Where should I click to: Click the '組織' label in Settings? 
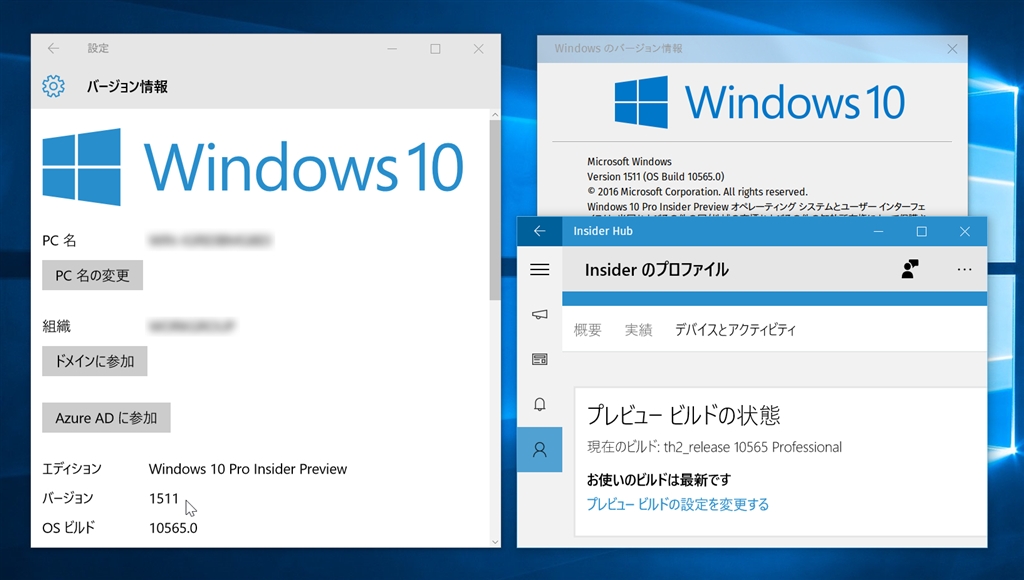click(x=56, y=326)
